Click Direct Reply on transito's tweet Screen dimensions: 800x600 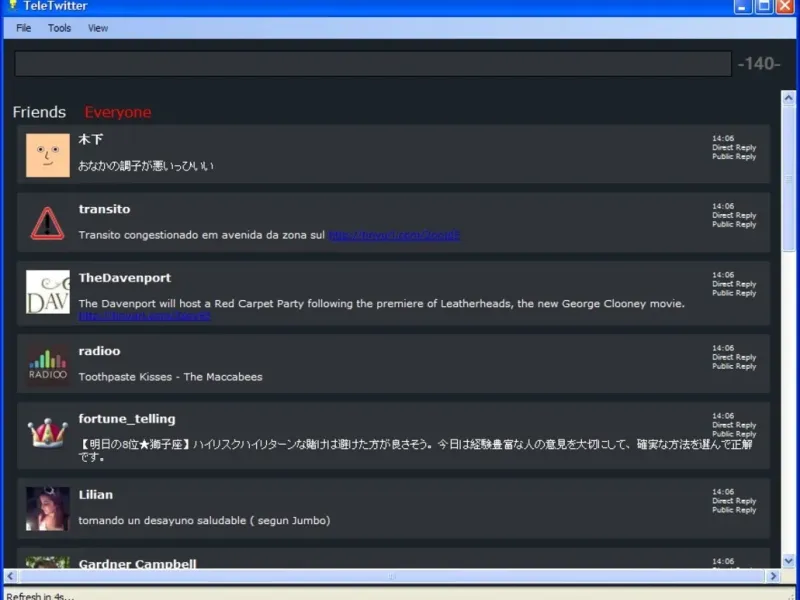pyautogui.click(x=734, y=215)
